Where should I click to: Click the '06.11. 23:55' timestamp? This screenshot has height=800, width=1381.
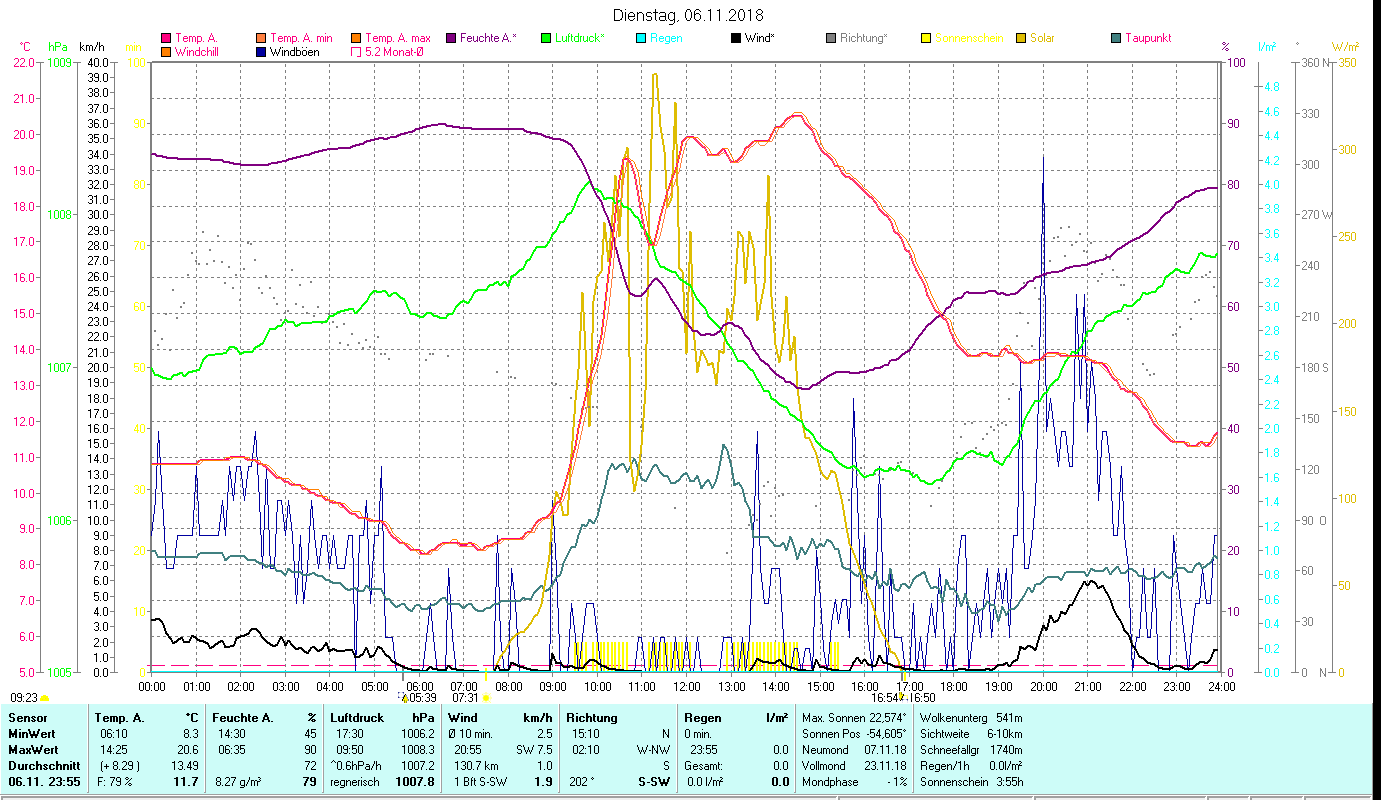tap(43, 782)
